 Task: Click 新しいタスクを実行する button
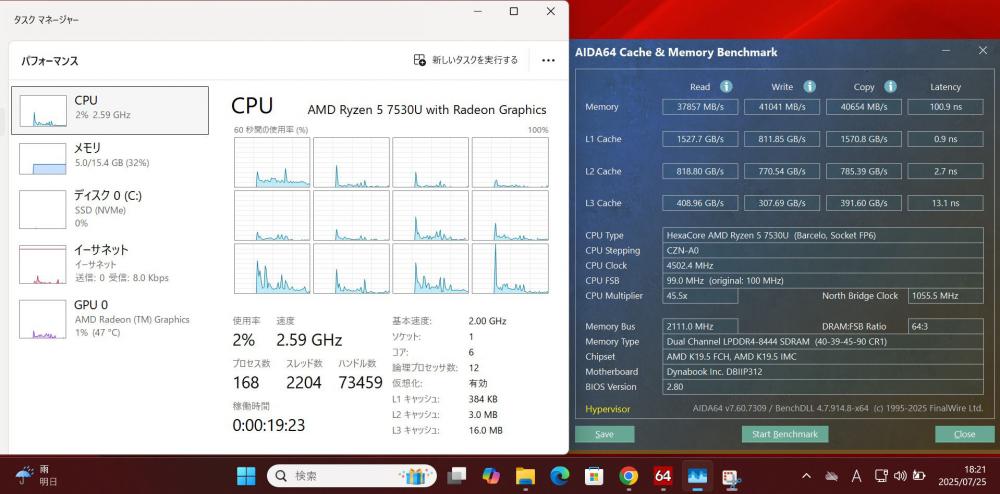[466, 60]
